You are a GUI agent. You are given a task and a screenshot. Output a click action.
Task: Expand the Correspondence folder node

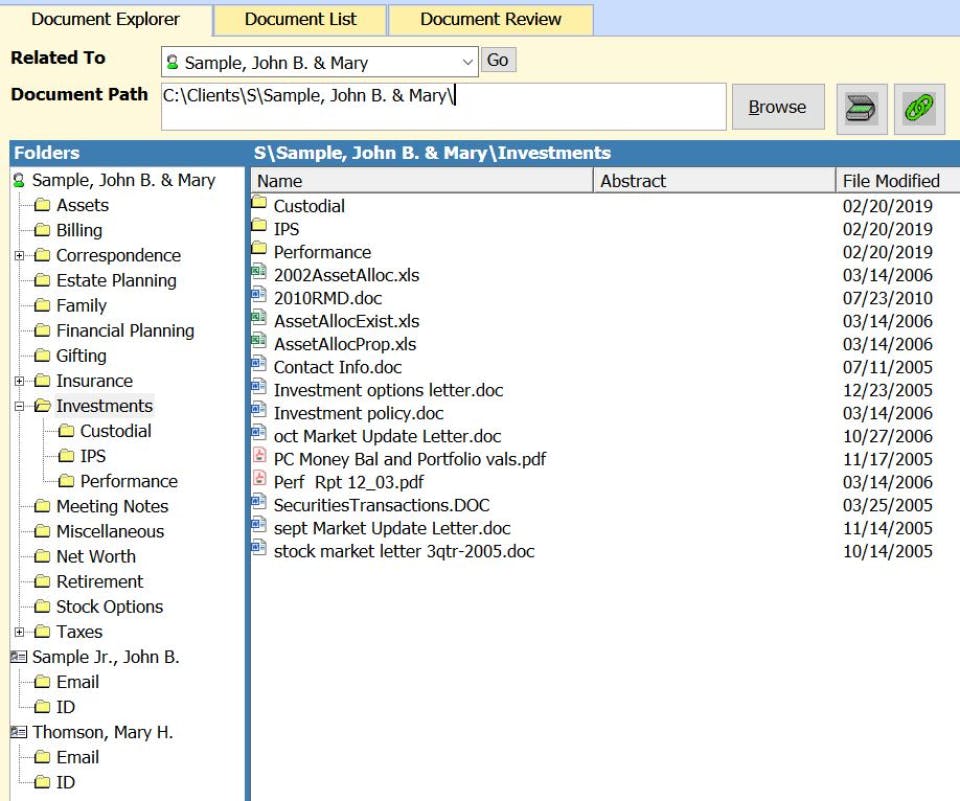point(20,255)
